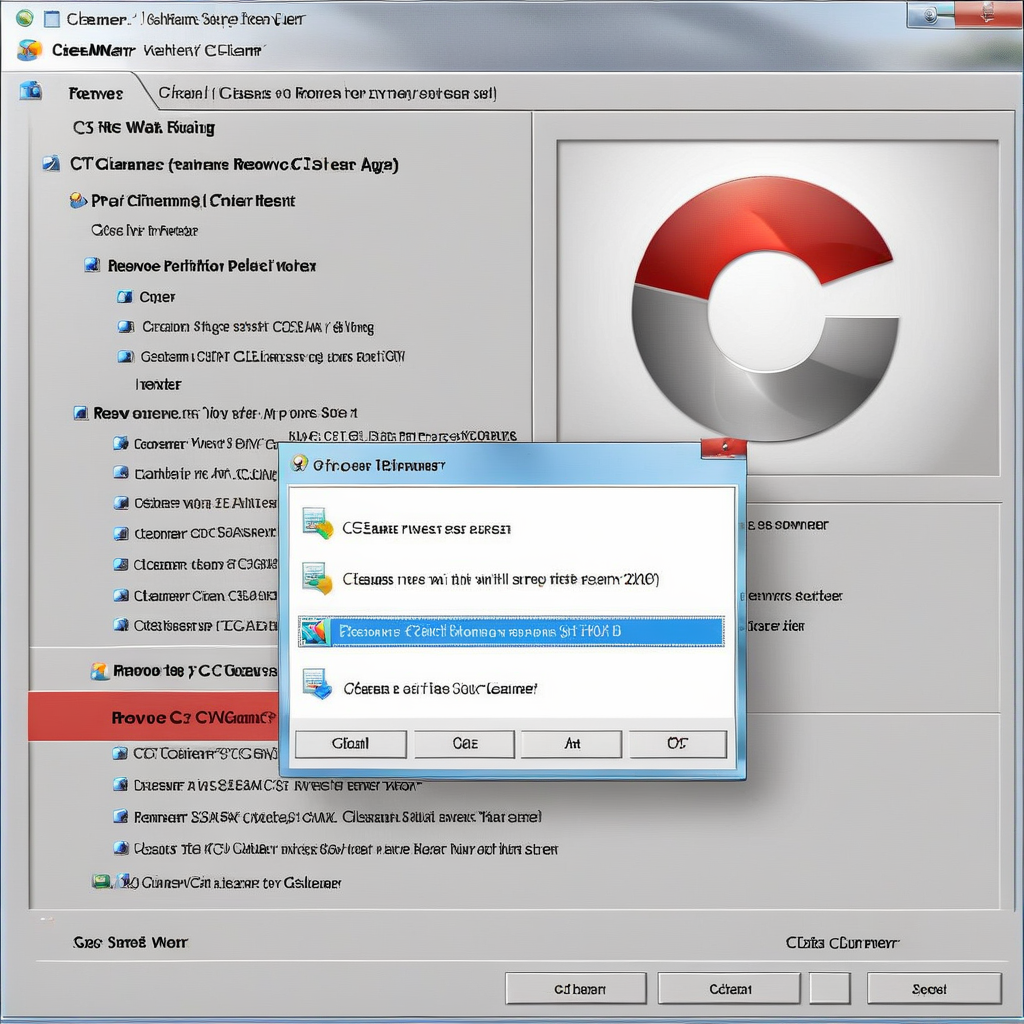Toggle the checkbox on the row below the red bar
The height and width of the screenshot is (1024, 1024).
point(120,754)
